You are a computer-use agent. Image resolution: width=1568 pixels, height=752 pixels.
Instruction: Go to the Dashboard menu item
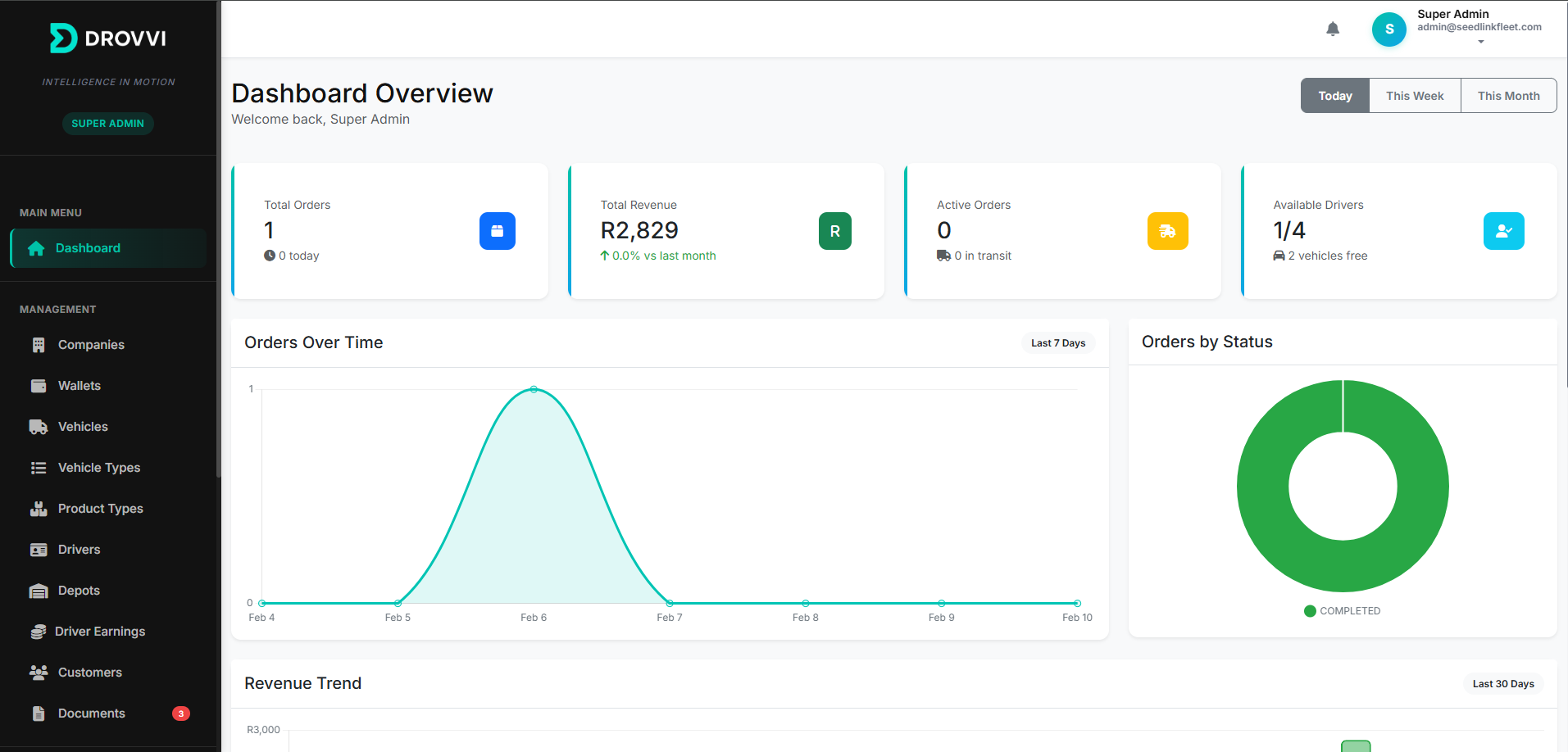point(107,248)
